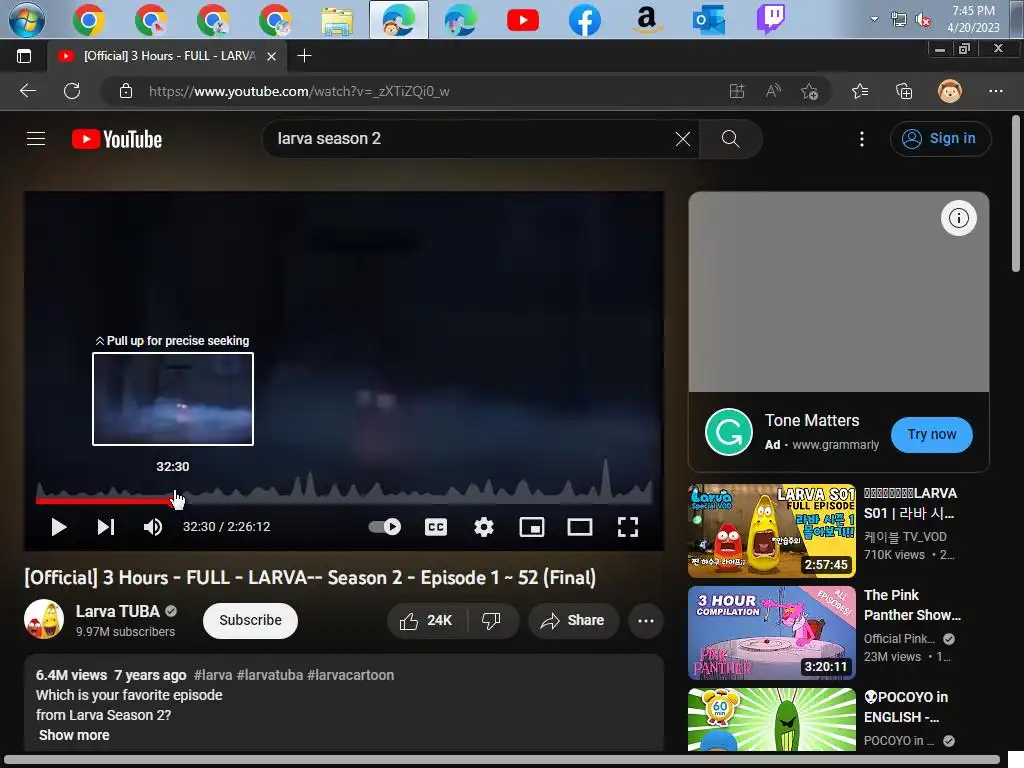Clear the search query with X

tap(682, 138)
